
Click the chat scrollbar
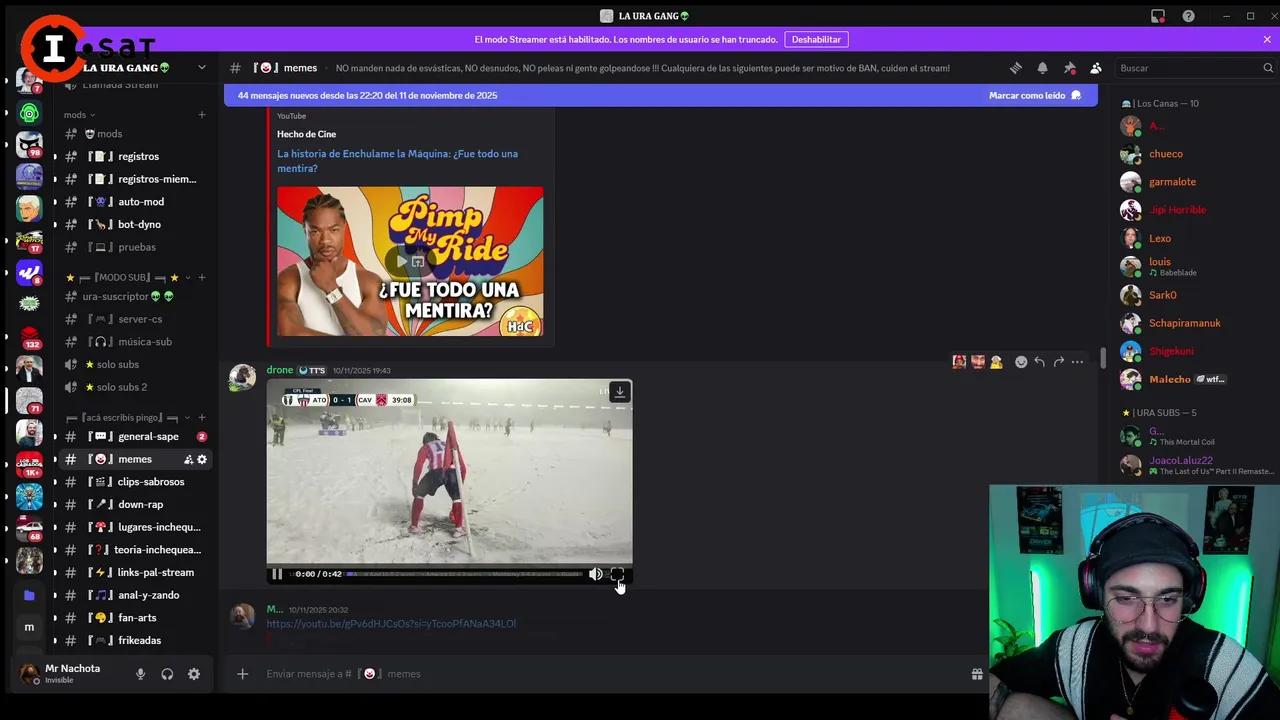[1104, 358]
